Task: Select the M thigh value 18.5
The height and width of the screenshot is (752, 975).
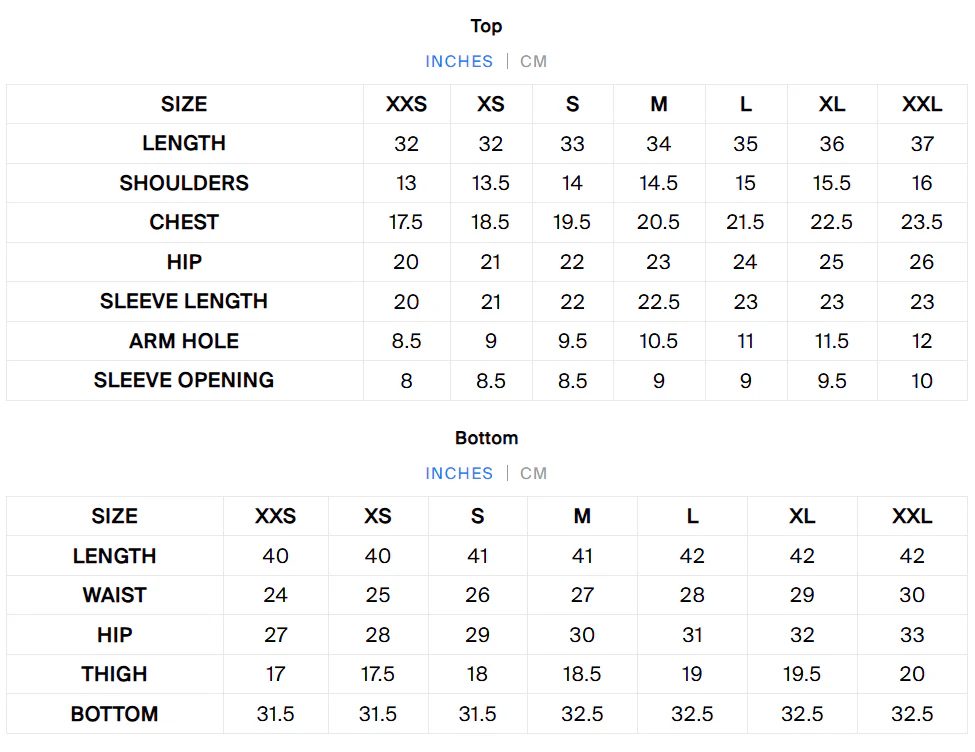Action: coord(582,674)
